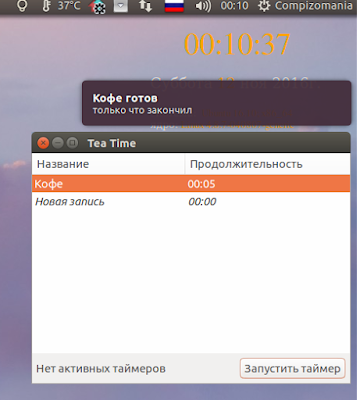The width and height of the screenshot is (360, 400).
Task: Minimize the Tea Time window
Action: point(58,143)
